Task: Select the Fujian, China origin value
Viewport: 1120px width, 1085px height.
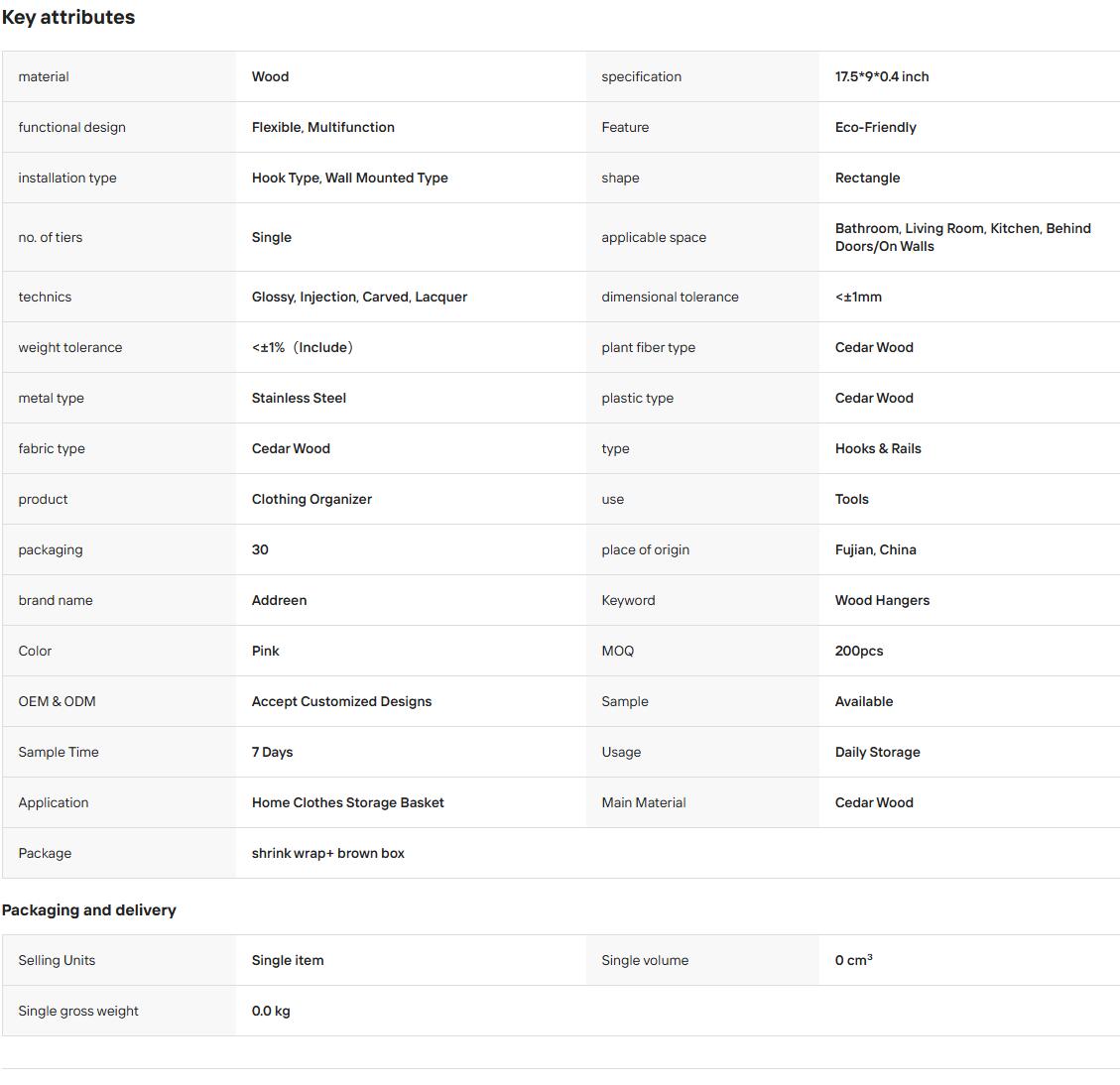Action: click(875, 550)
